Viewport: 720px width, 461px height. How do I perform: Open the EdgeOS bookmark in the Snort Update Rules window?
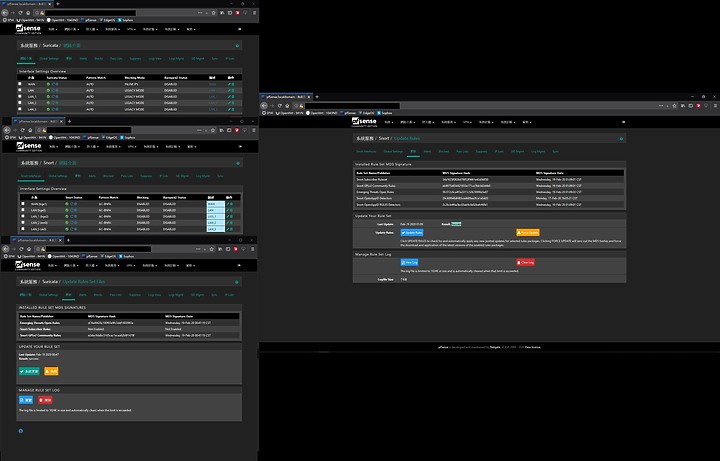[x=366, y=113]
